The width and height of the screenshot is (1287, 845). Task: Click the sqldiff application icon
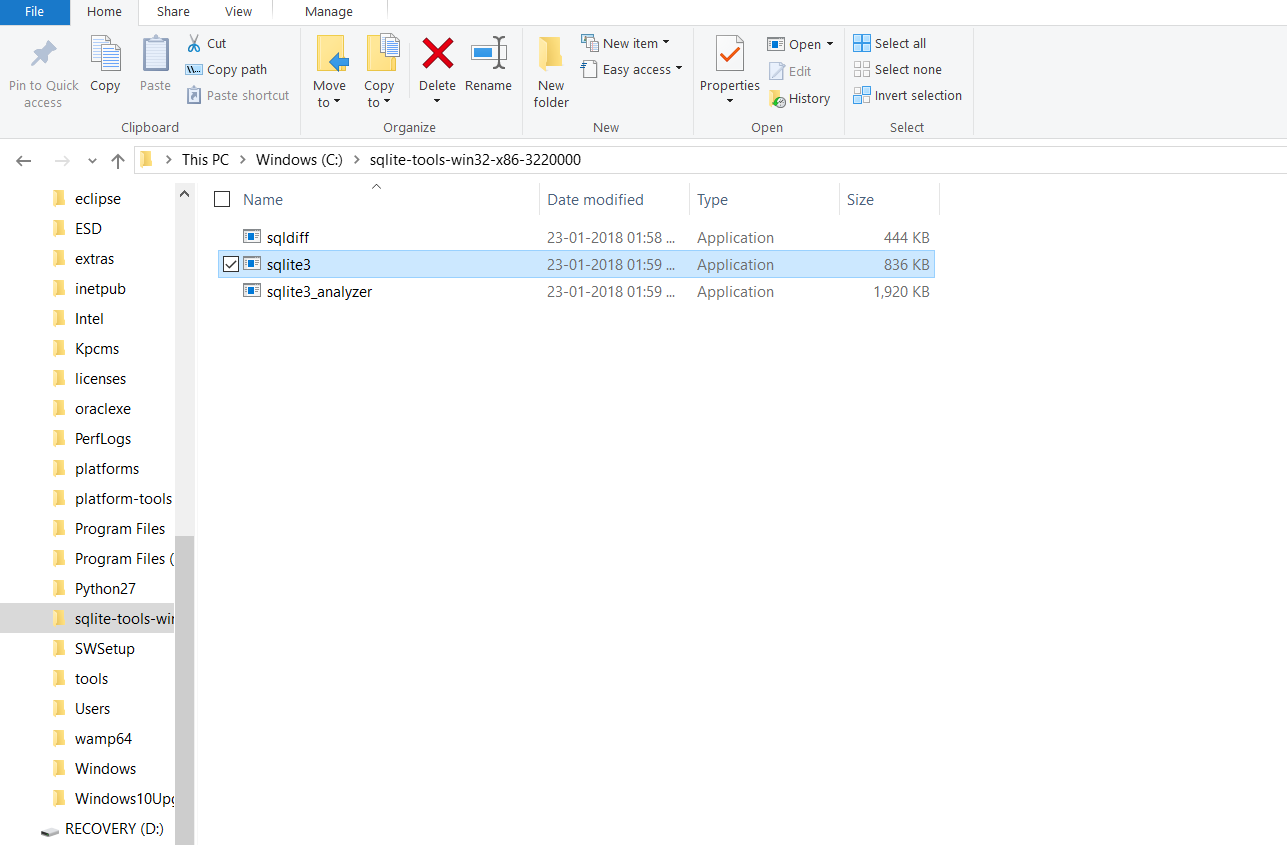tap(251, 237)
